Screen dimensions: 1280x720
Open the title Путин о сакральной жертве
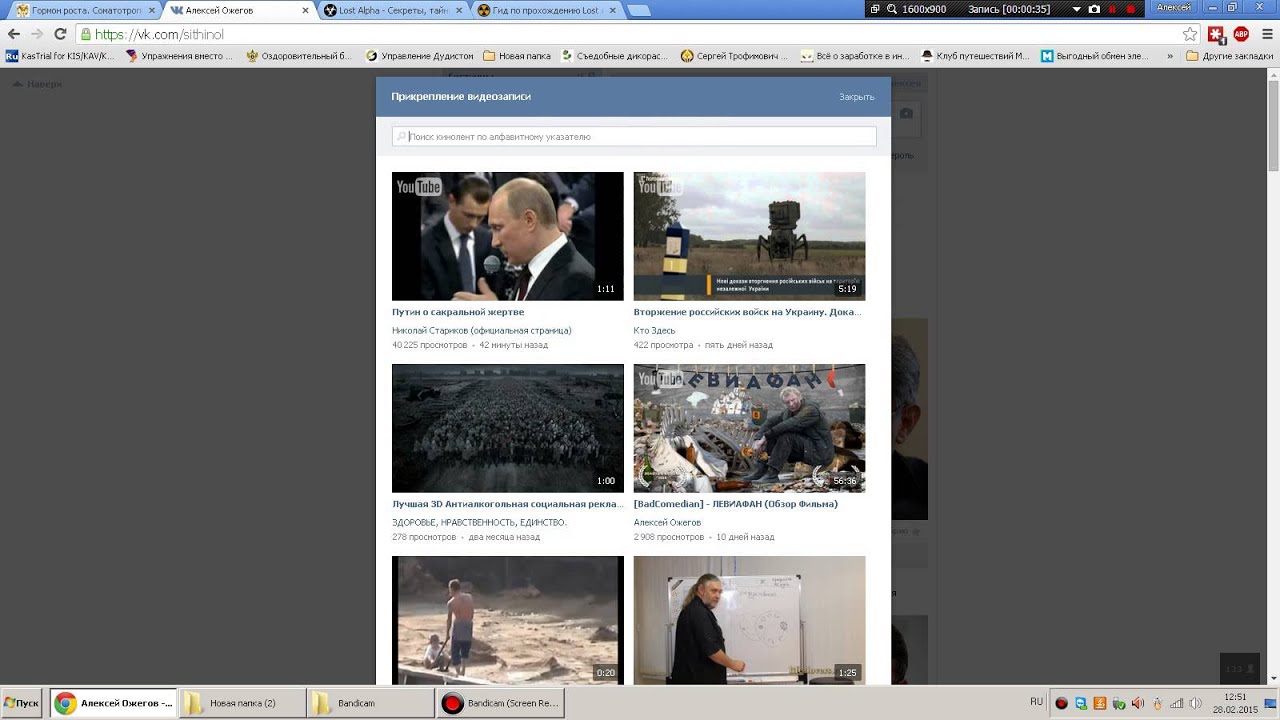click(458, 312)
